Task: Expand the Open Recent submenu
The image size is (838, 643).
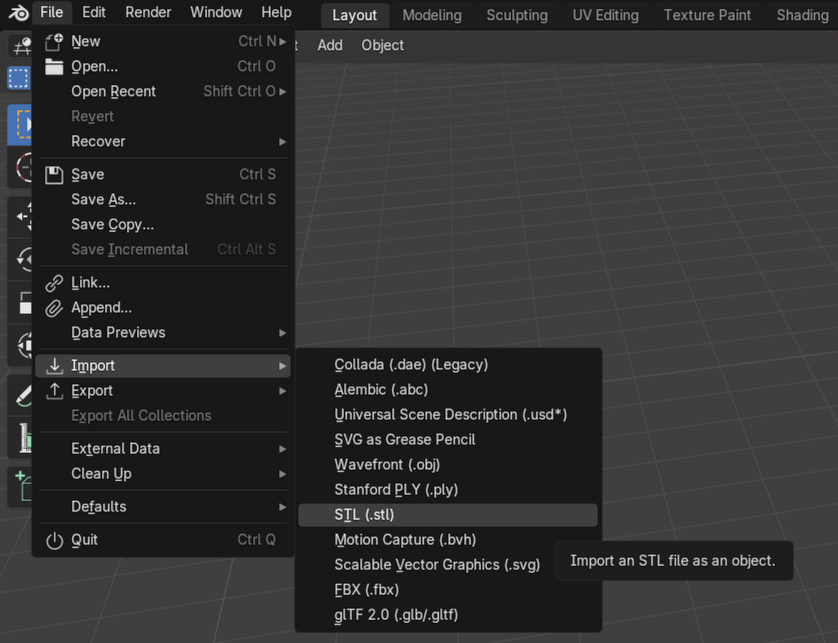Action: 113,91
